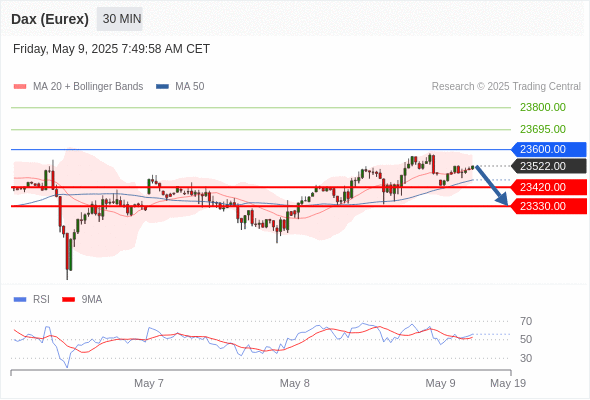Select the blue 23600.00 pivot price tag

[x=549, y=149]
